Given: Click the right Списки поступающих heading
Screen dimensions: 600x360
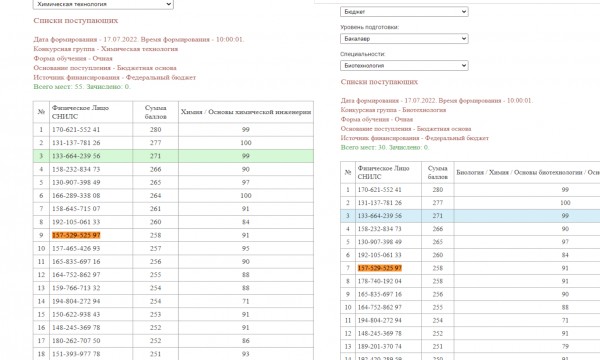Looking at the screenshot, I should (379, 82).
